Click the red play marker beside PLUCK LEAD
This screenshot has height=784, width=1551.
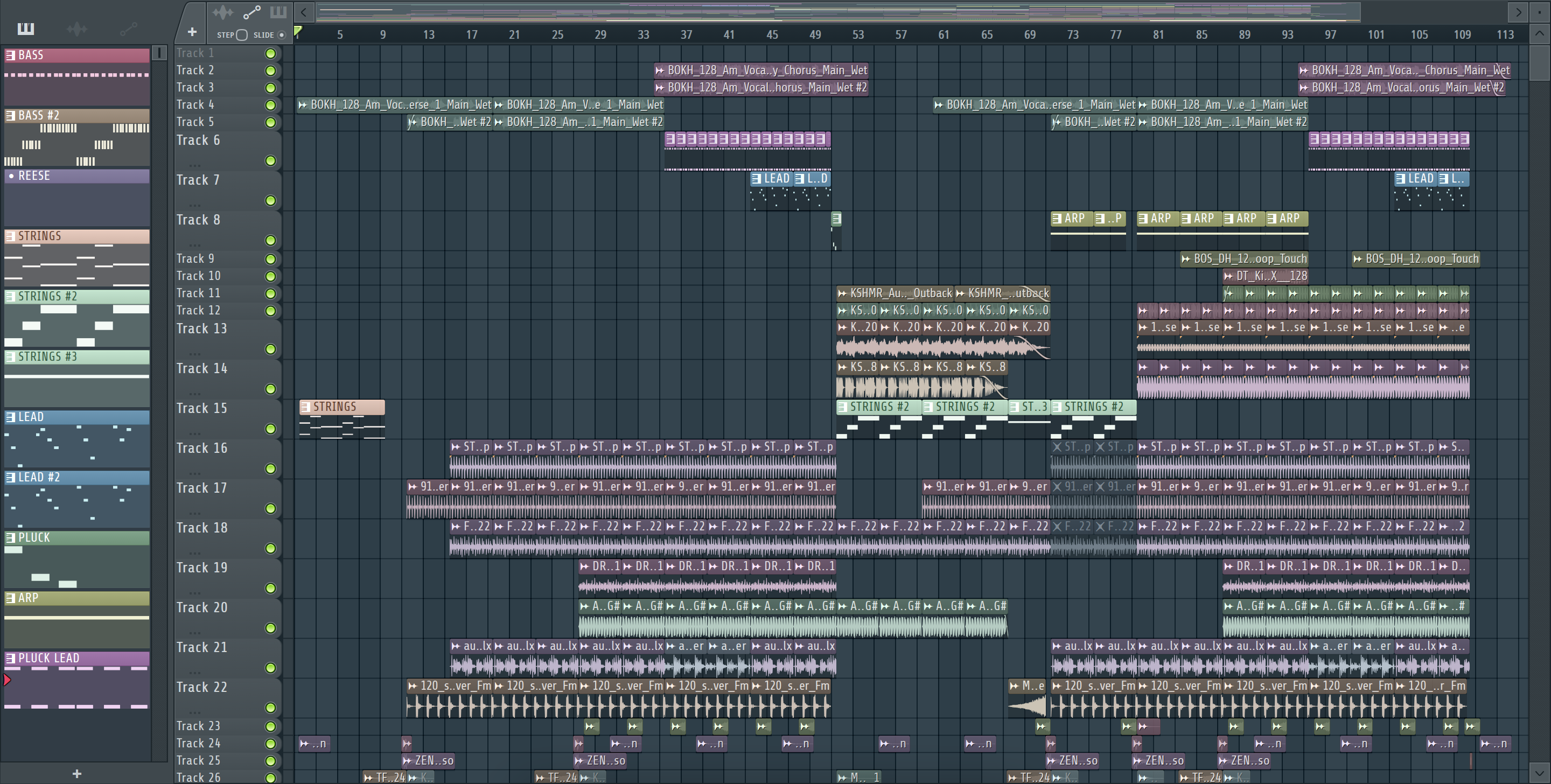[6, 681]
